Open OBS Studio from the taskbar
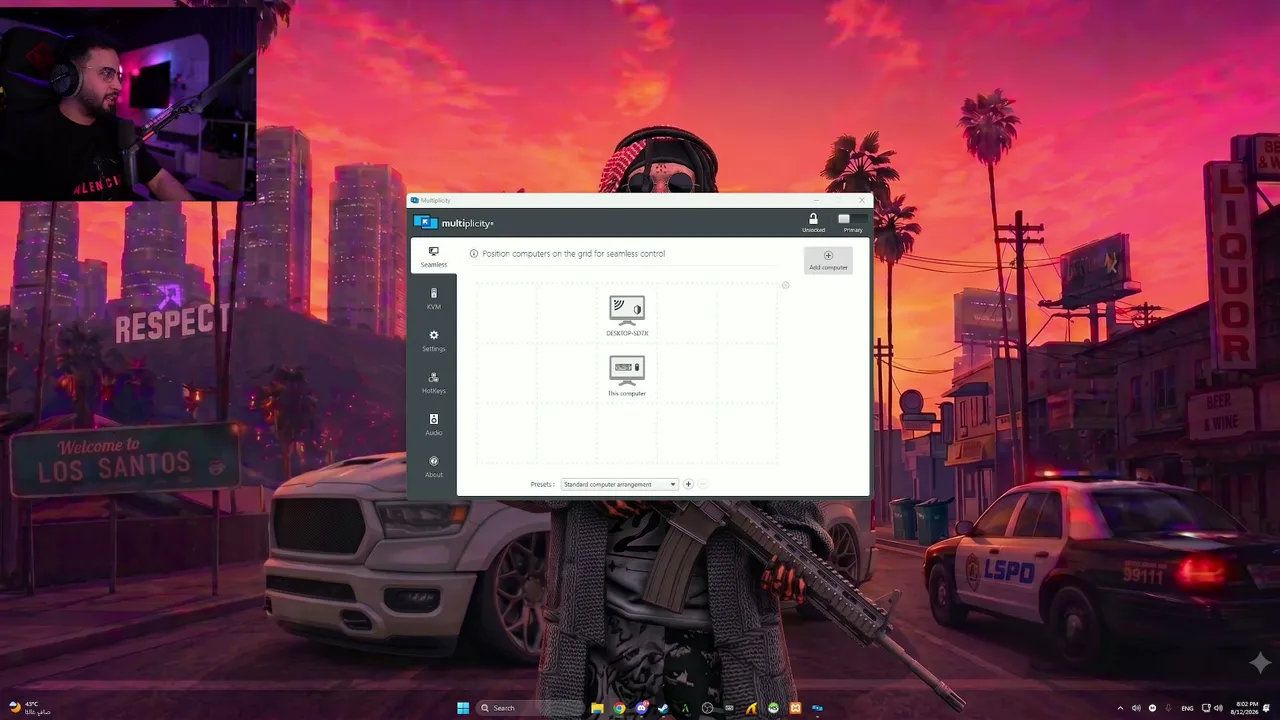Viewport: 1280px width, 720px height. 707,708
